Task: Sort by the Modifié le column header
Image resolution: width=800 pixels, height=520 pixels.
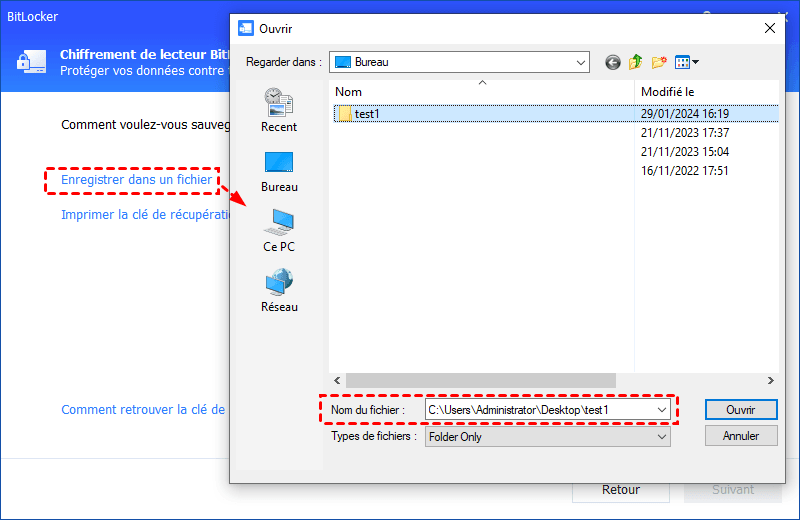Action: [707, 92]
